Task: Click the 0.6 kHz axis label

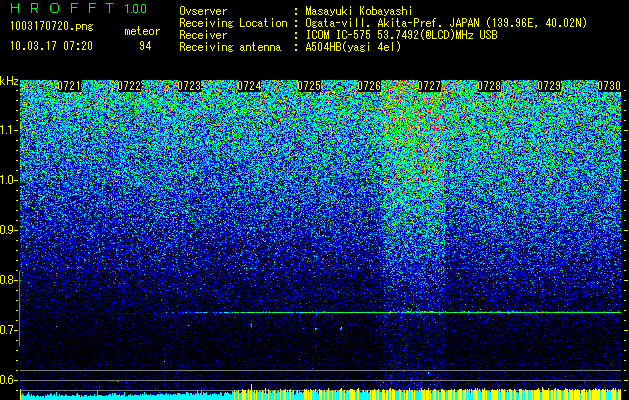Action: click(9, 380)
